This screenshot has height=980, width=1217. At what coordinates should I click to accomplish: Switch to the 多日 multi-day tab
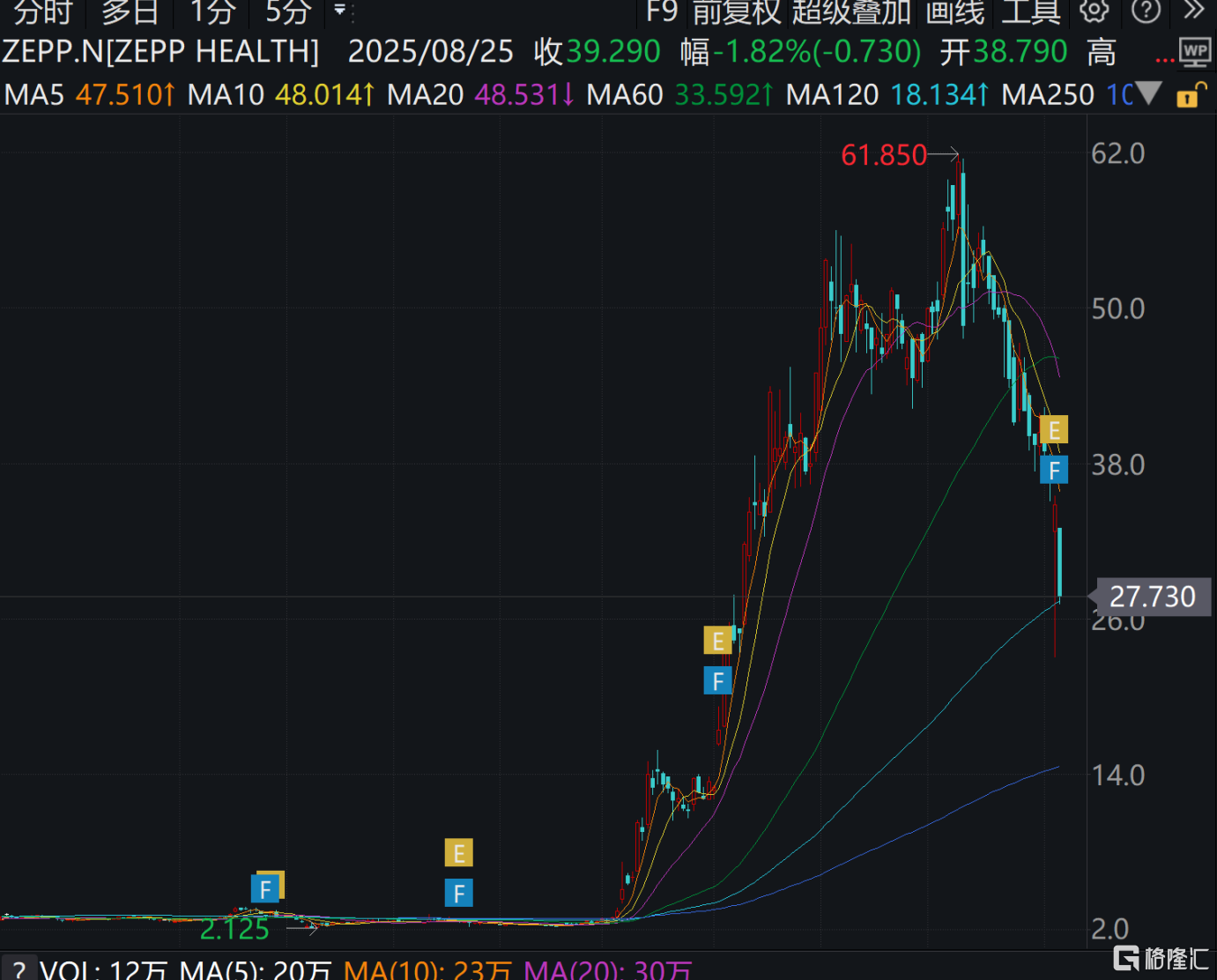coord(130,11)
